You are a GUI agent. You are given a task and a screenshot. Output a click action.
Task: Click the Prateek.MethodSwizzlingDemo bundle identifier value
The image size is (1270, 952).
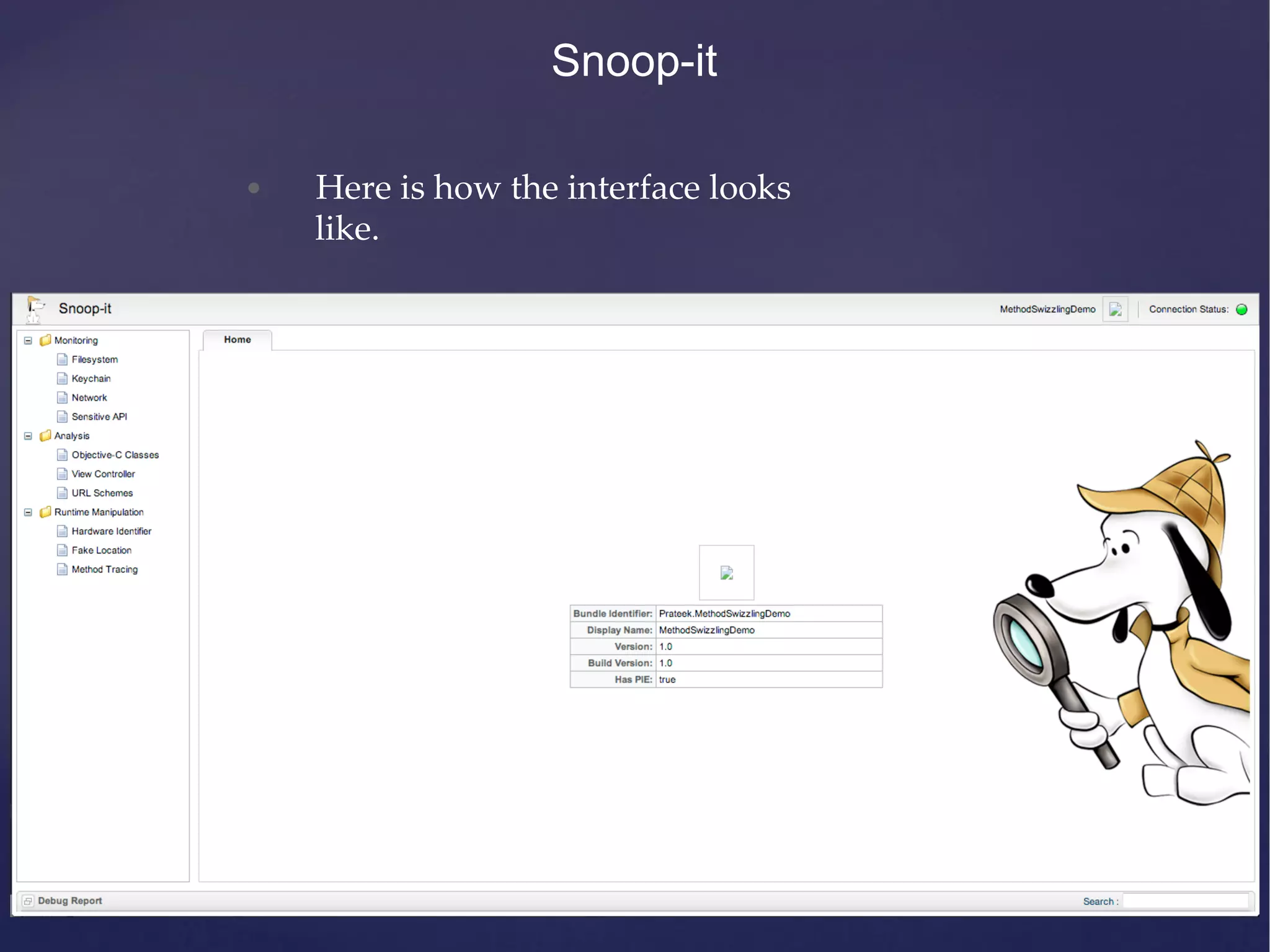tap(725, 614)
